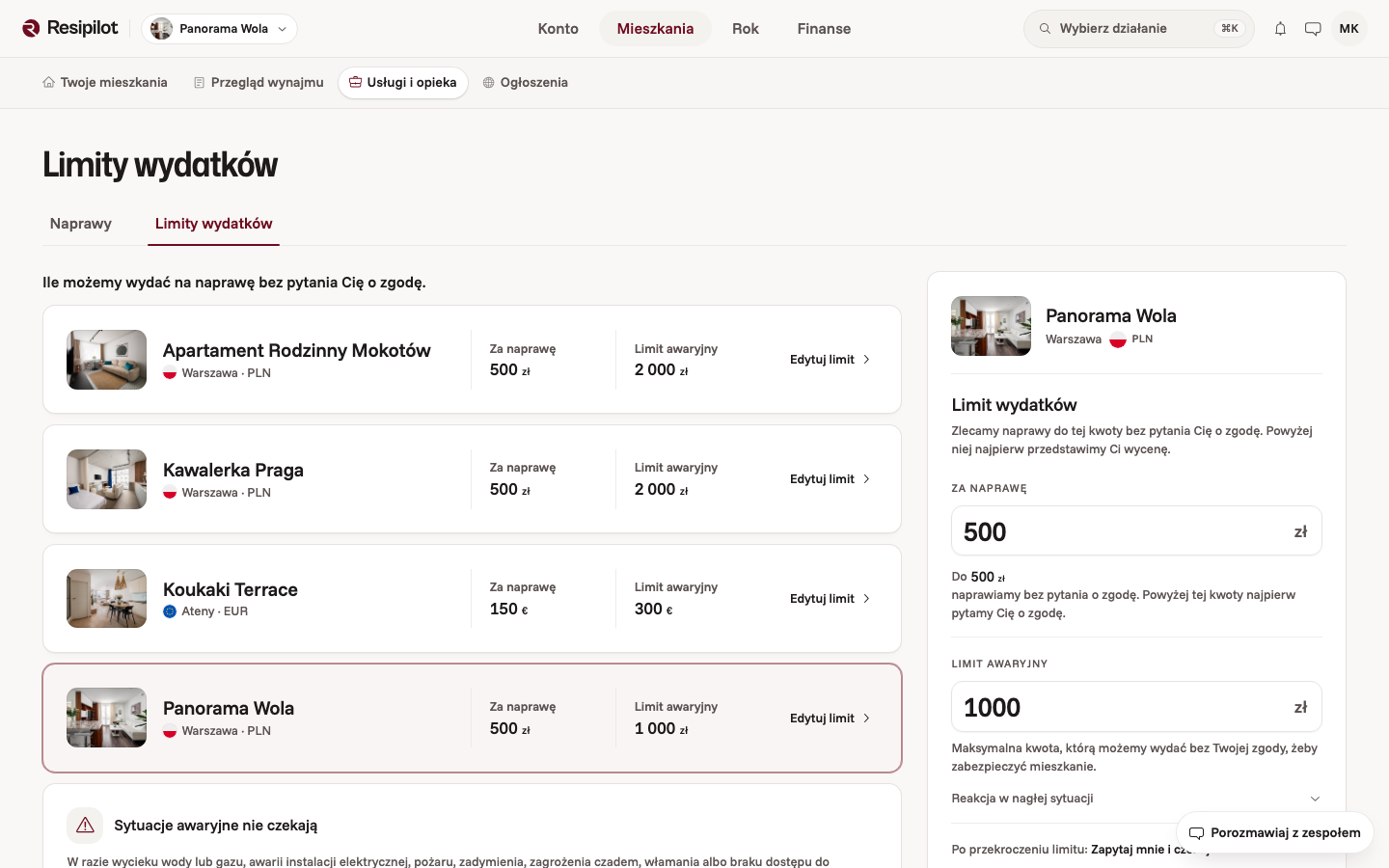Open the Finanse menu

tap(824, 29)
